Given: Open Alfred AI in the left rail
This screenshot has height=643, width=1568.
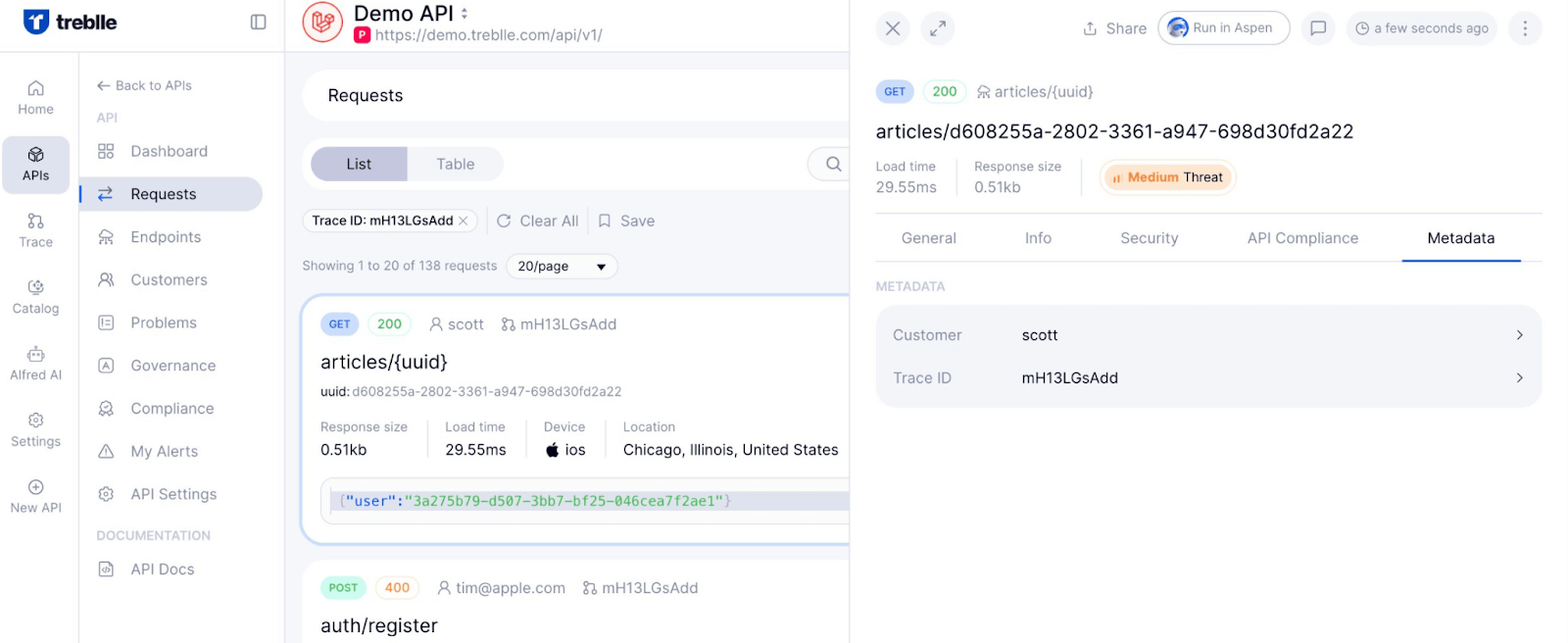Looking at the screenshot, I should point(35,365).
